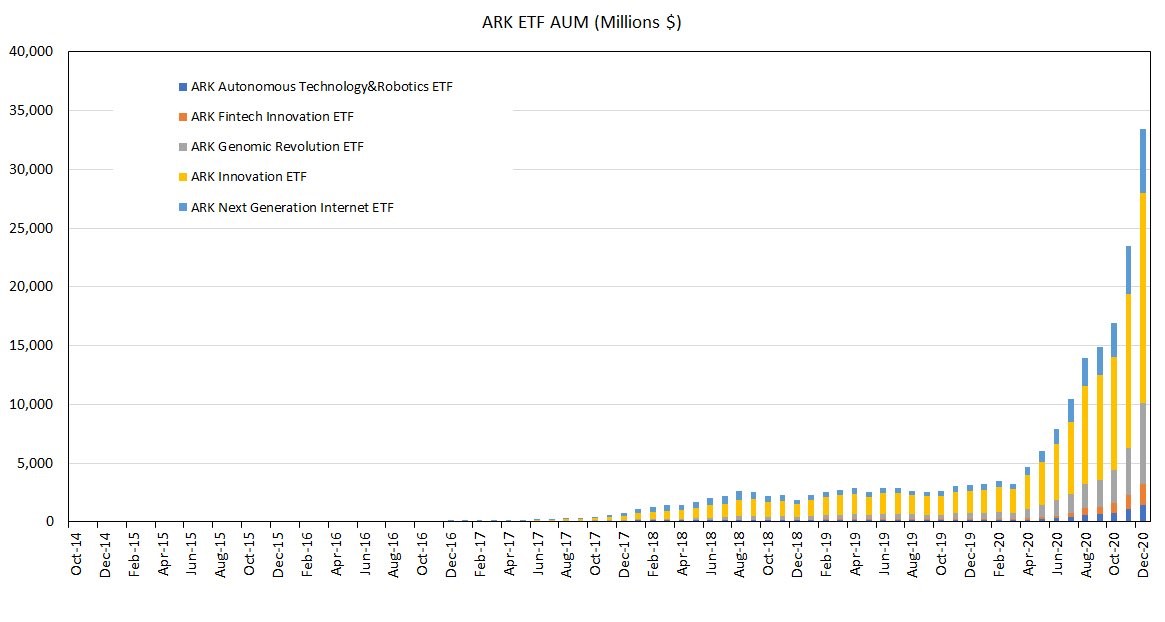Click the Apr-20 x-axis label
Screen dimensions: 1165x622
(x=1026, y=550)
